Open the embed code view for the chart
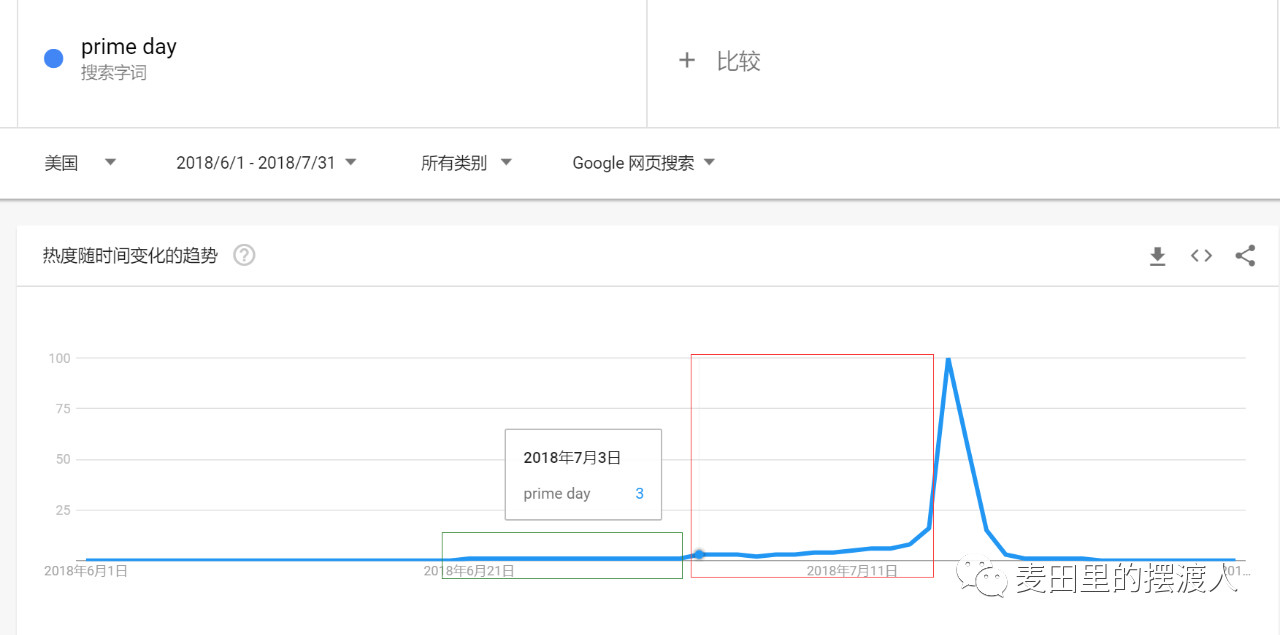1280x635 pixels. point(1201,256)
